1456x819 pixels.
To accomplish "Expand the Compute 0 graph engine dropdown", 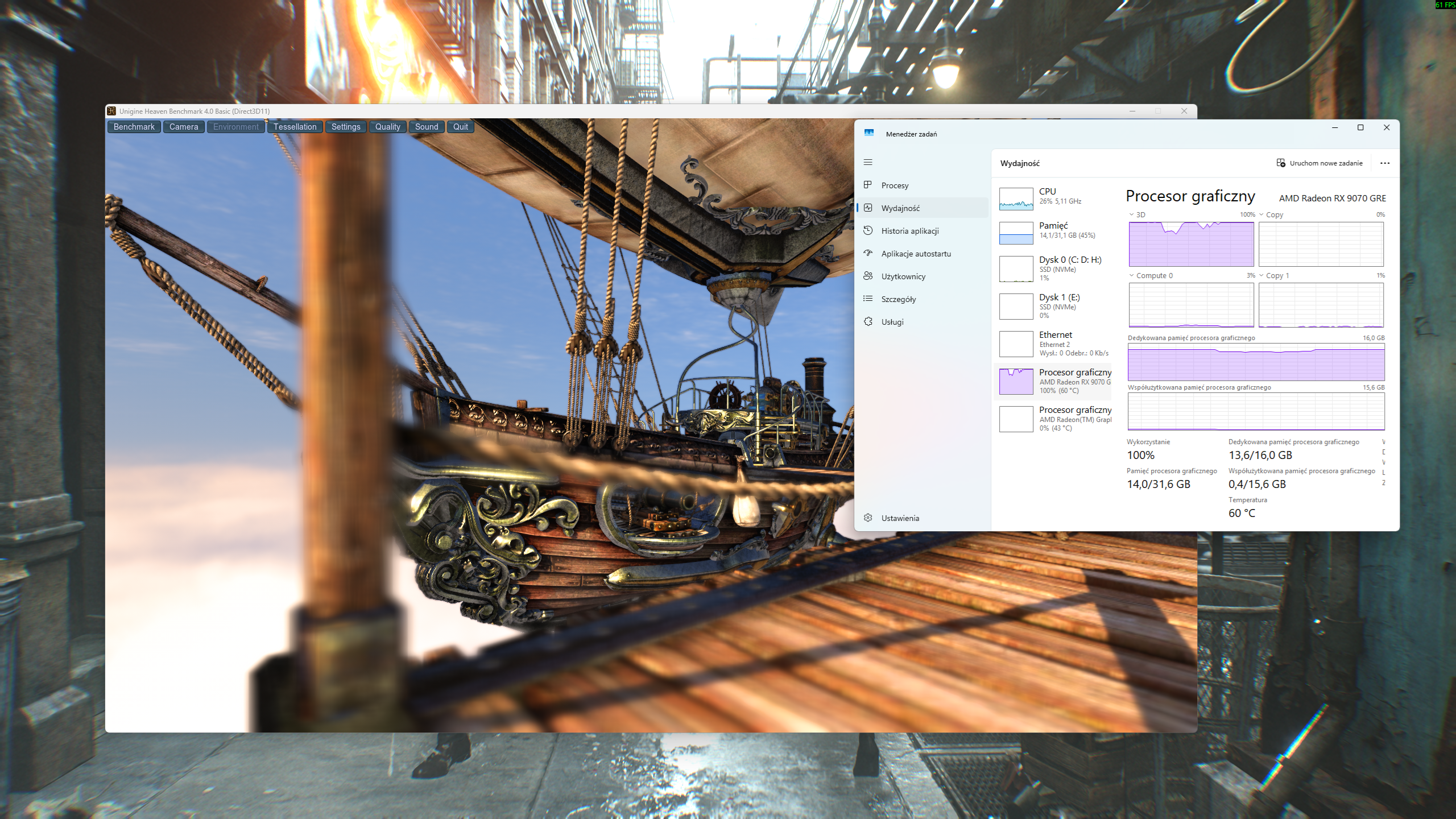I will tap(1131, 275).
